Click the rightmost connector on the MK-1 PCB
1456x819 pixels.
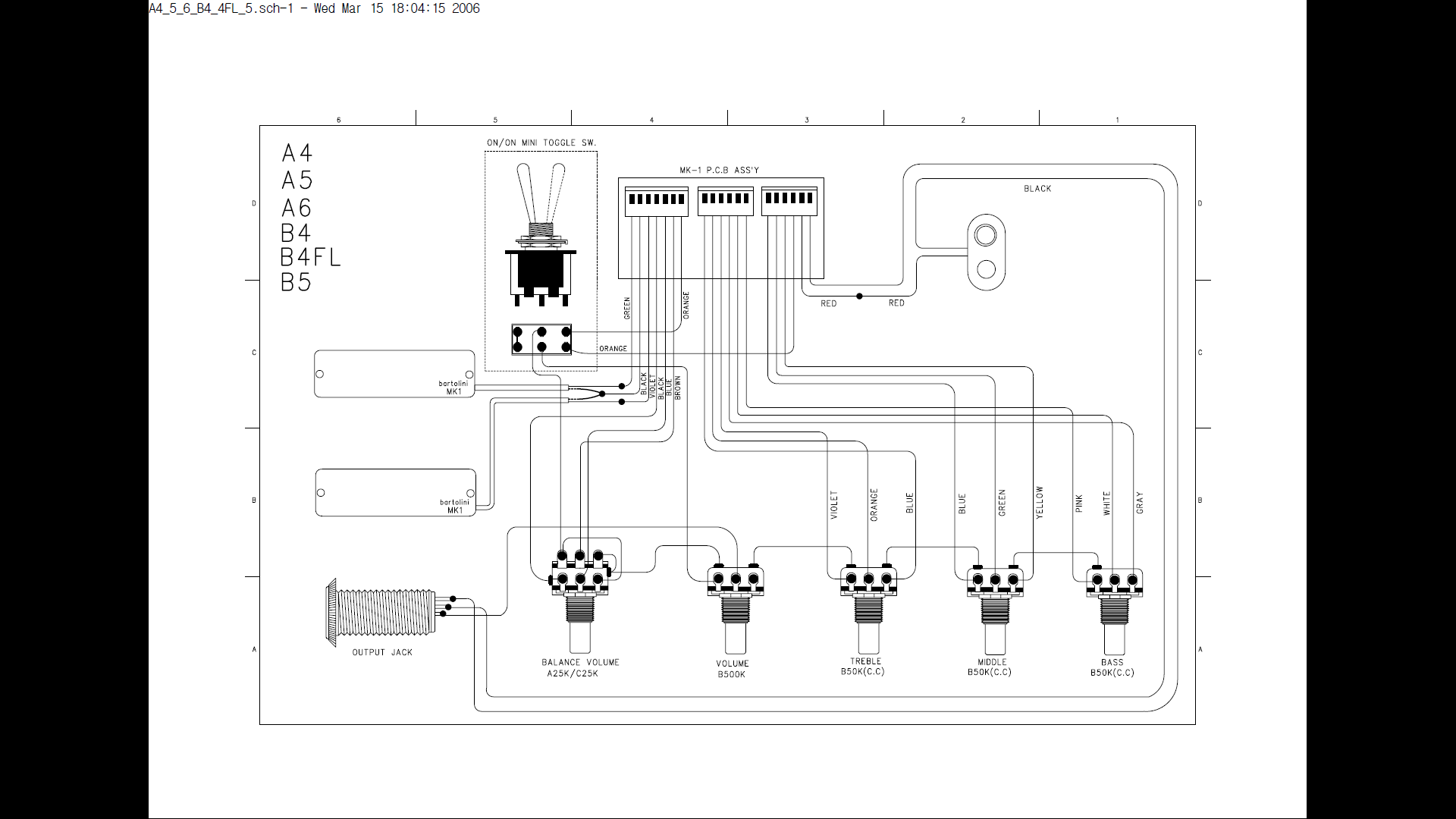790,201
